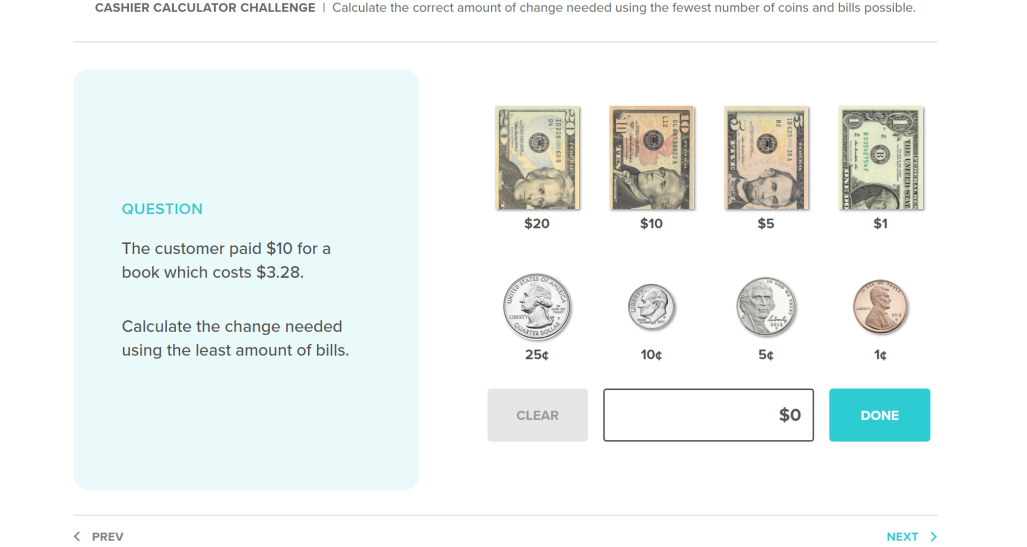Viewport: 1027px width, 547px height.
Task: Add a $1 bill
Action: point(880,158)
